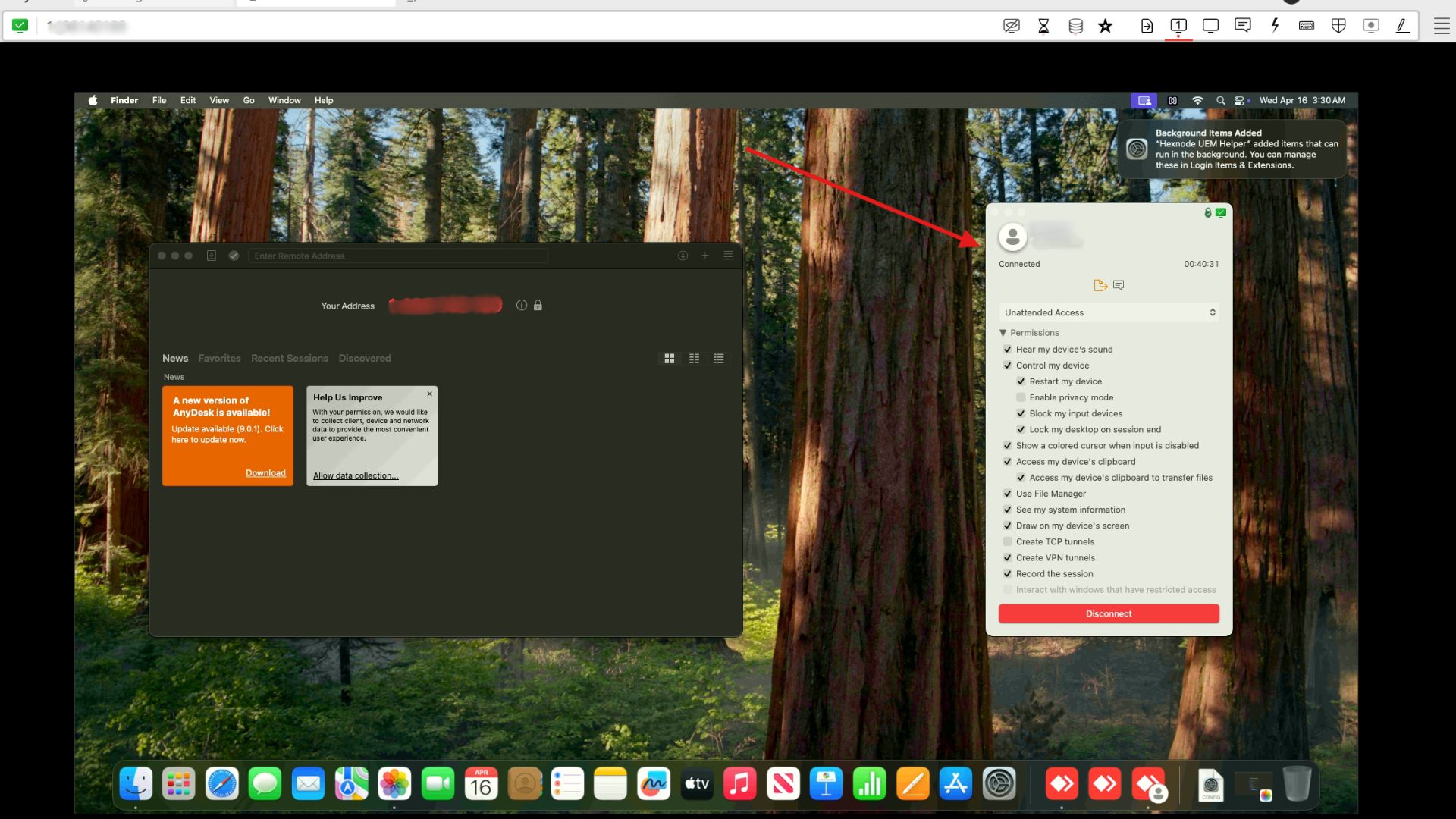The height and width of the screenshot is (819, 1456).
Task: Switch to the Discovered tab
Action: coord(365,358)
